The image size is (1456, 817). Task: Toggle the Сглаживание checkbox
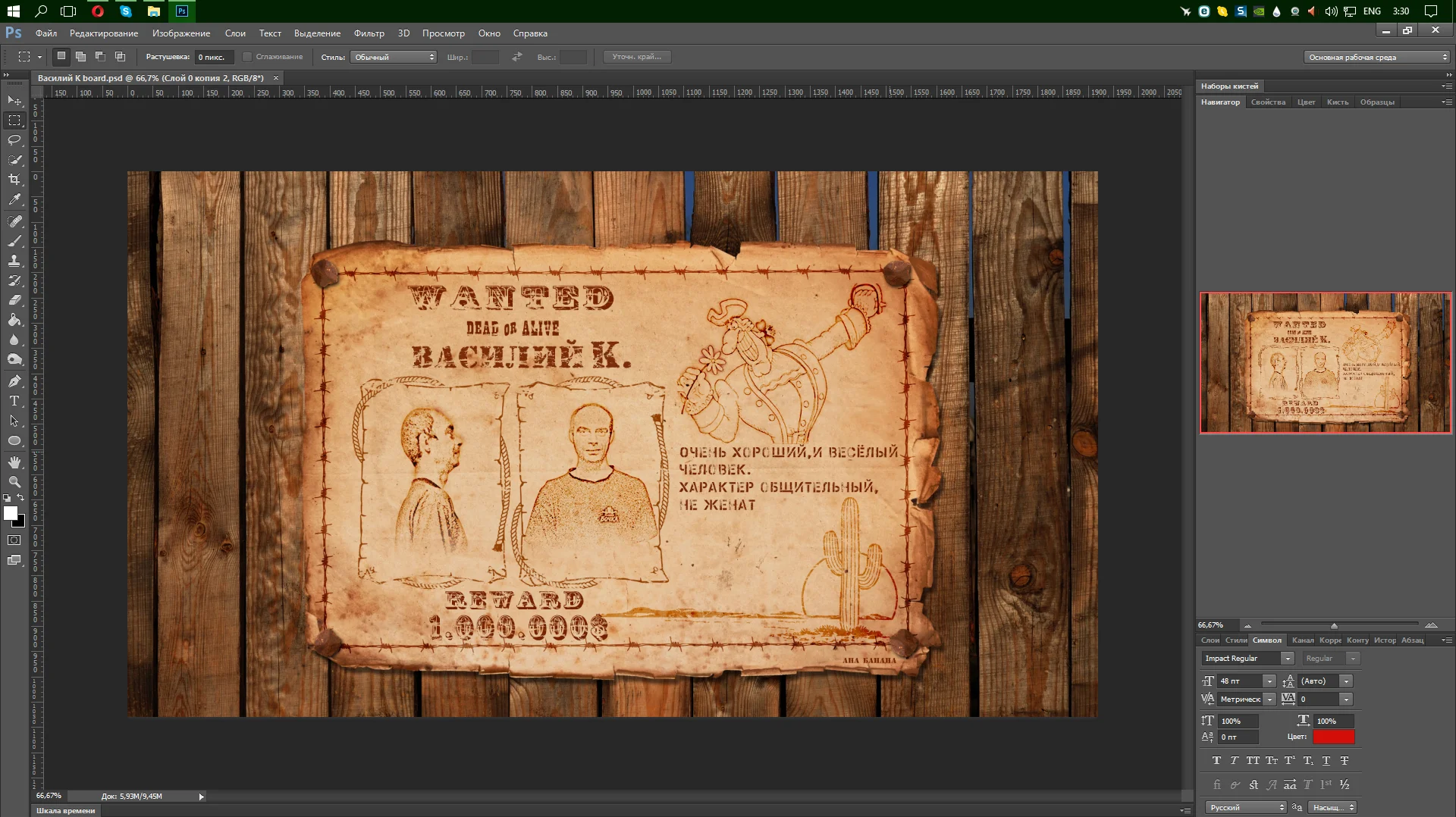tap(247, 57)
